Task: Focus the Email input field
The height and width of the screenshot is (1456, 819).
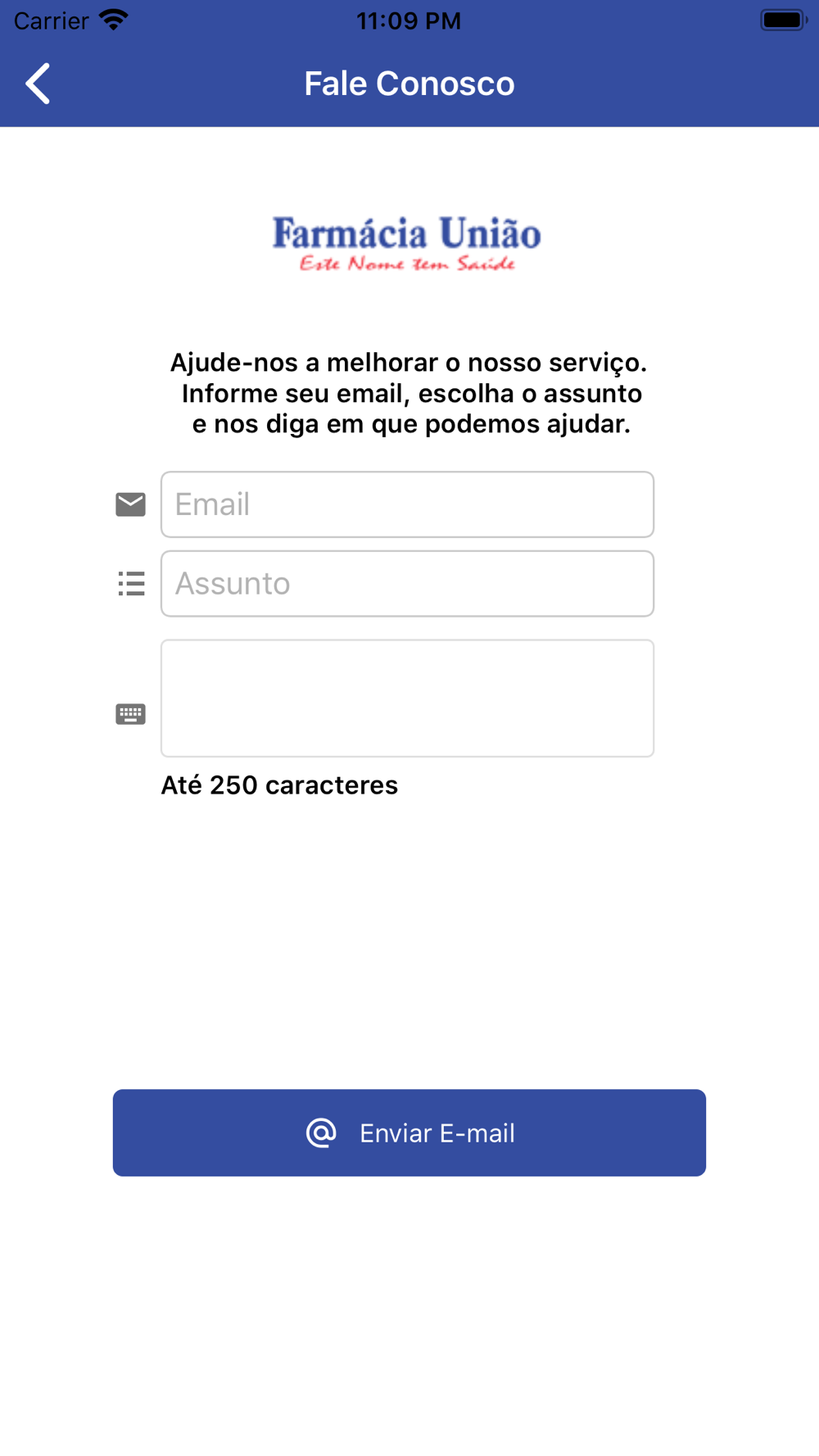Action: (407, 504)
